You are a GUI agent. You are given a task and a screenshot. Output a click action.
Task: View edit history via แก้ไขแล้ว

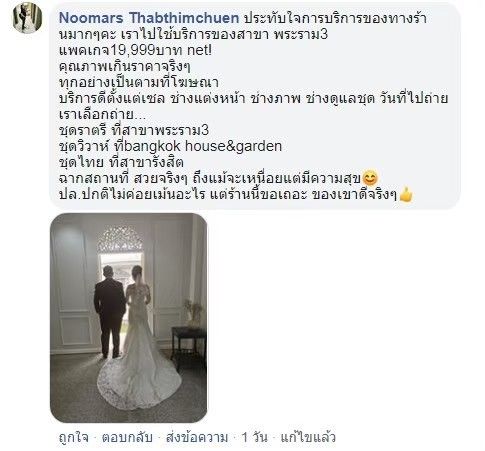308,437
